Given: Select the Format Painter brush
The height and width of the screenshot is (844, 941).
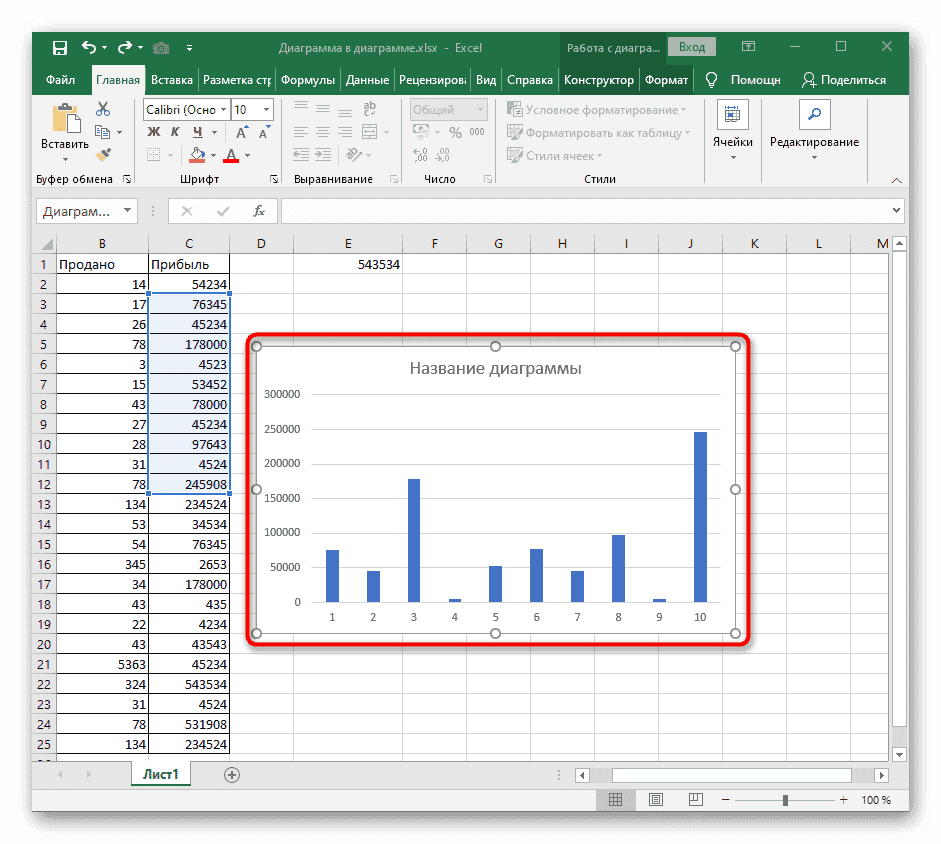Looking at the screenshot, I should [102, 153].
